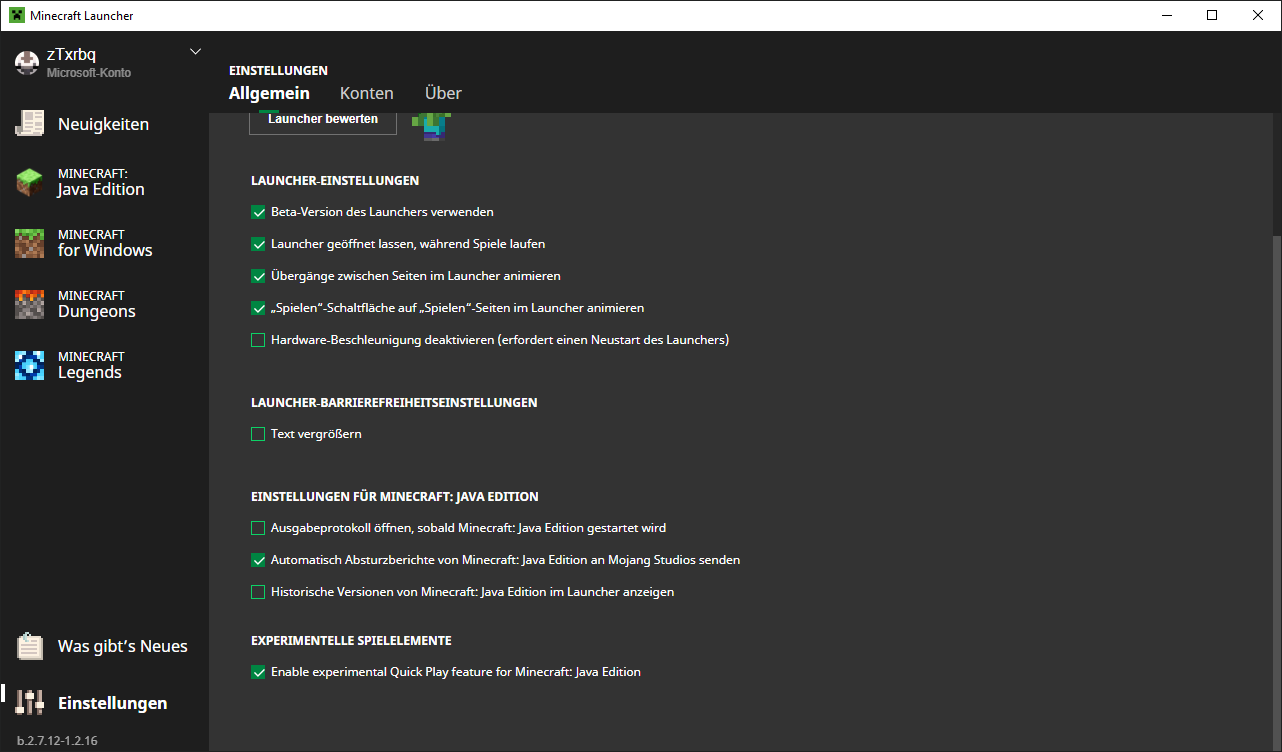Select the Minecraft for Windows icon
Image resolution: width=1282 pixels, height=752 pixels.
[x=30, y=243]
